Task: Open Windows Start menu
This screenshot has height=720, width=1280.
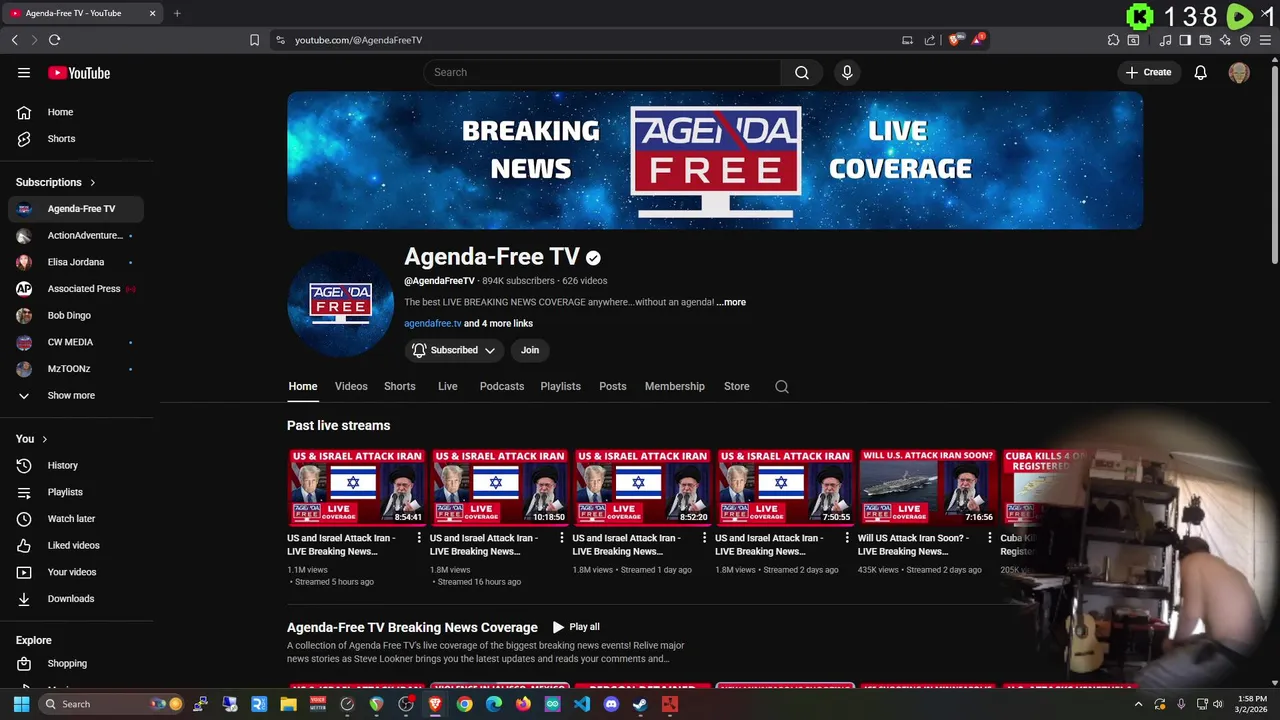Action: tap(21, 704)
